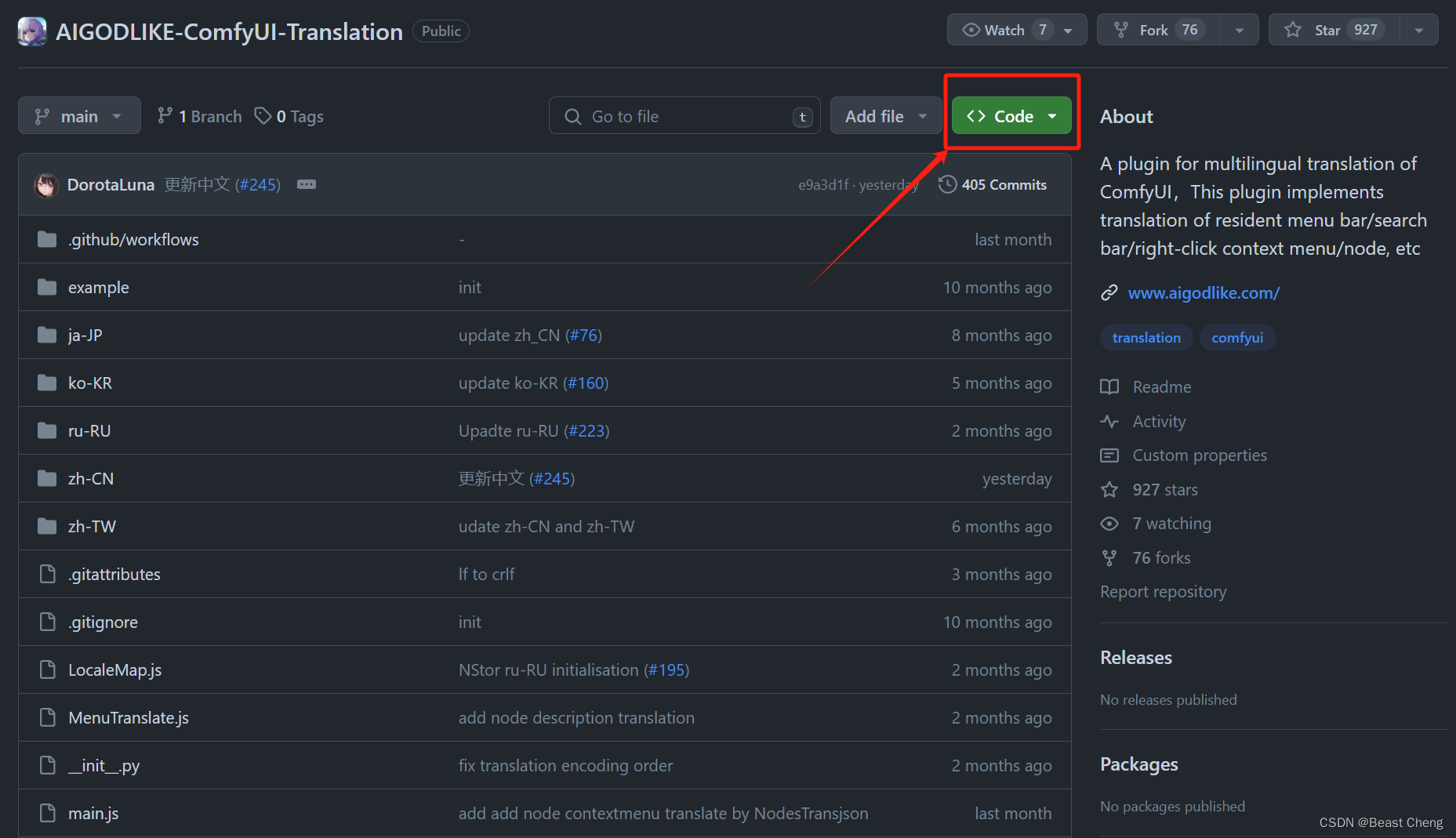
Task: Open the main.js file
Action: [93, 814]
